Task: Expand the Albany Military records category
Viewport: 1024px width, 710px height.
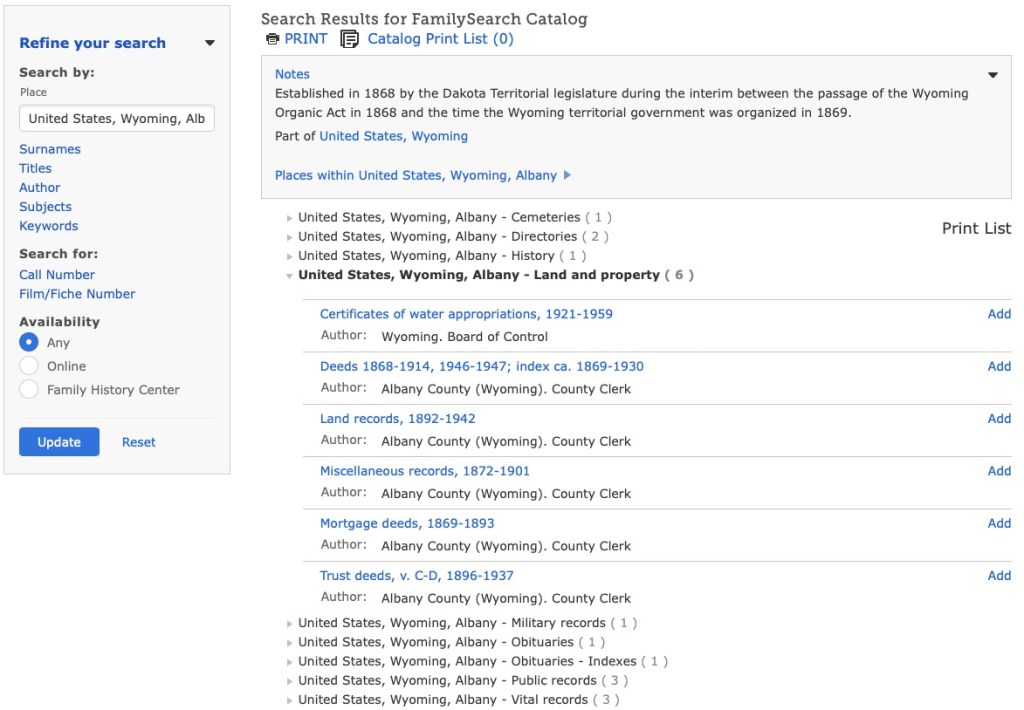Action: 290,624
